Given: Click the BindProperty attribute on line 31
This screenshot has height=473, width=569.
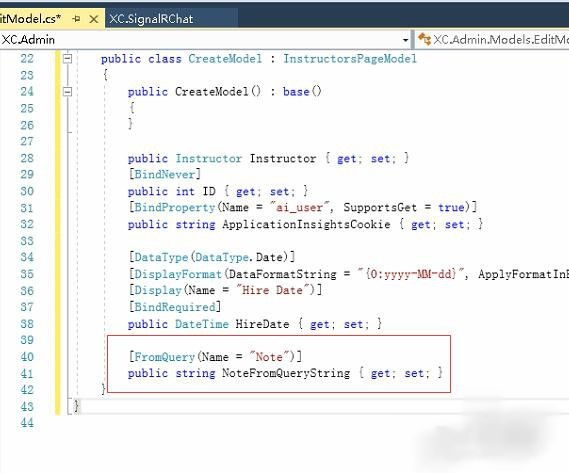Looking at the screenshot, I should (175, 207).
